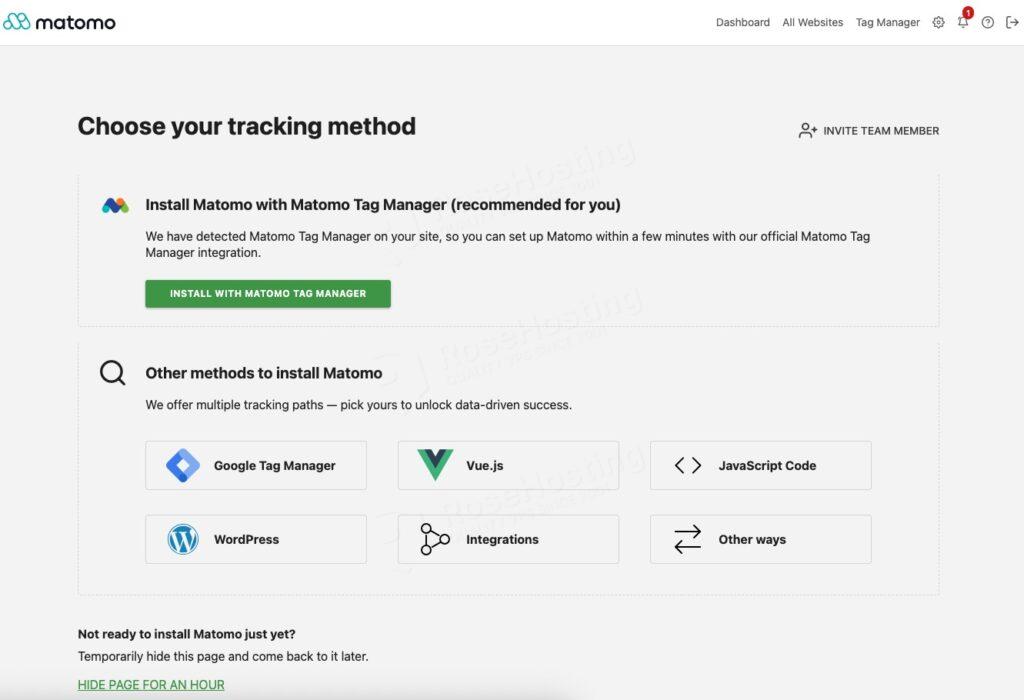Click the Integrations nodes icon
The image size is (1024, 700).
(435, 539)
